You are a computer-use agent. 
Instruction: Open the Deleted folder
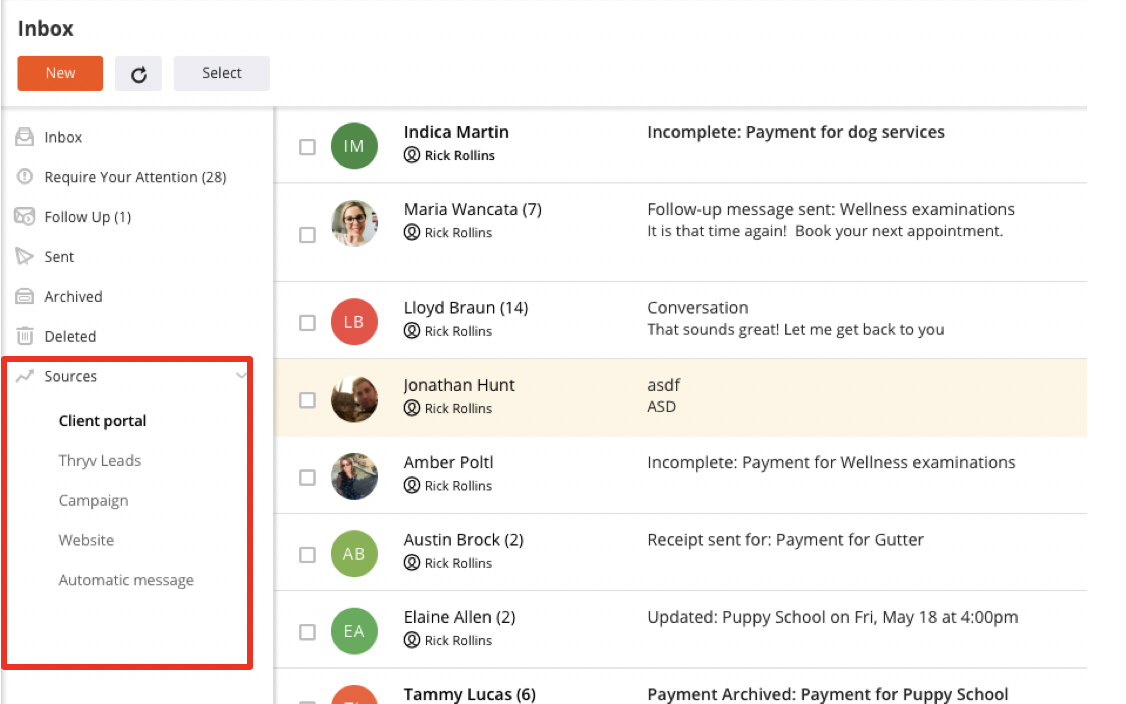[x=70, y=336]
